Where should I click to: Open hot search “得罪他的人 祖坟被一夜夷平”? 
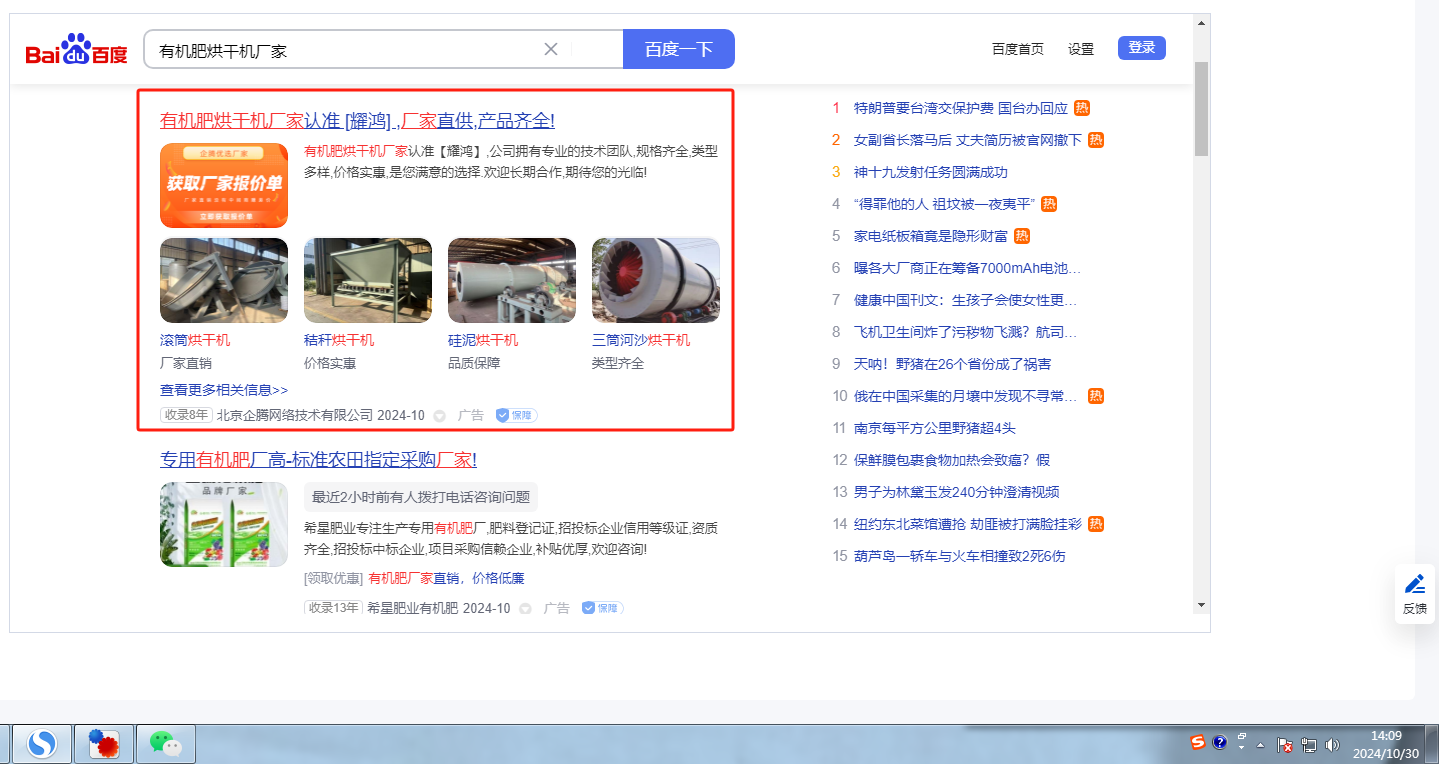pyautogui.click(x=945, y=204)
